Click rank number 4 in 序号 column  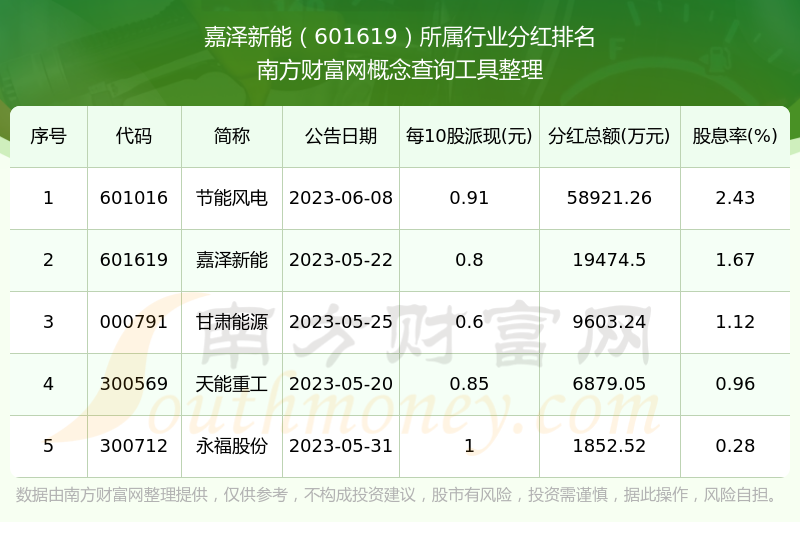(48, 384)
